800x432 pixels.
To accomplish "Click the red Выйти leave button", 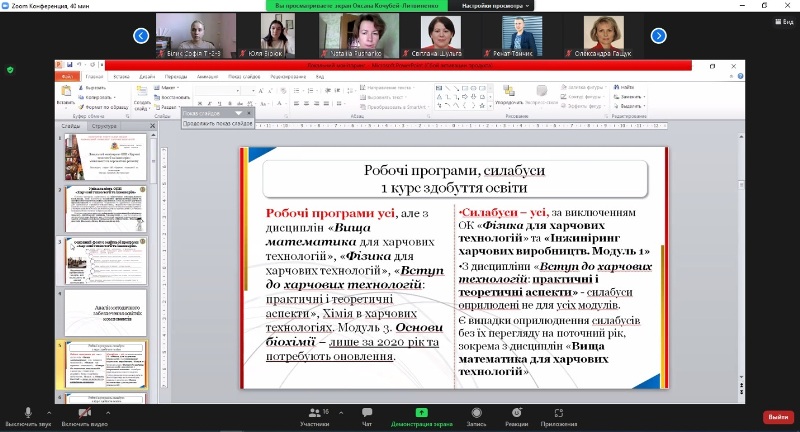I will click(x=777, y=416).
